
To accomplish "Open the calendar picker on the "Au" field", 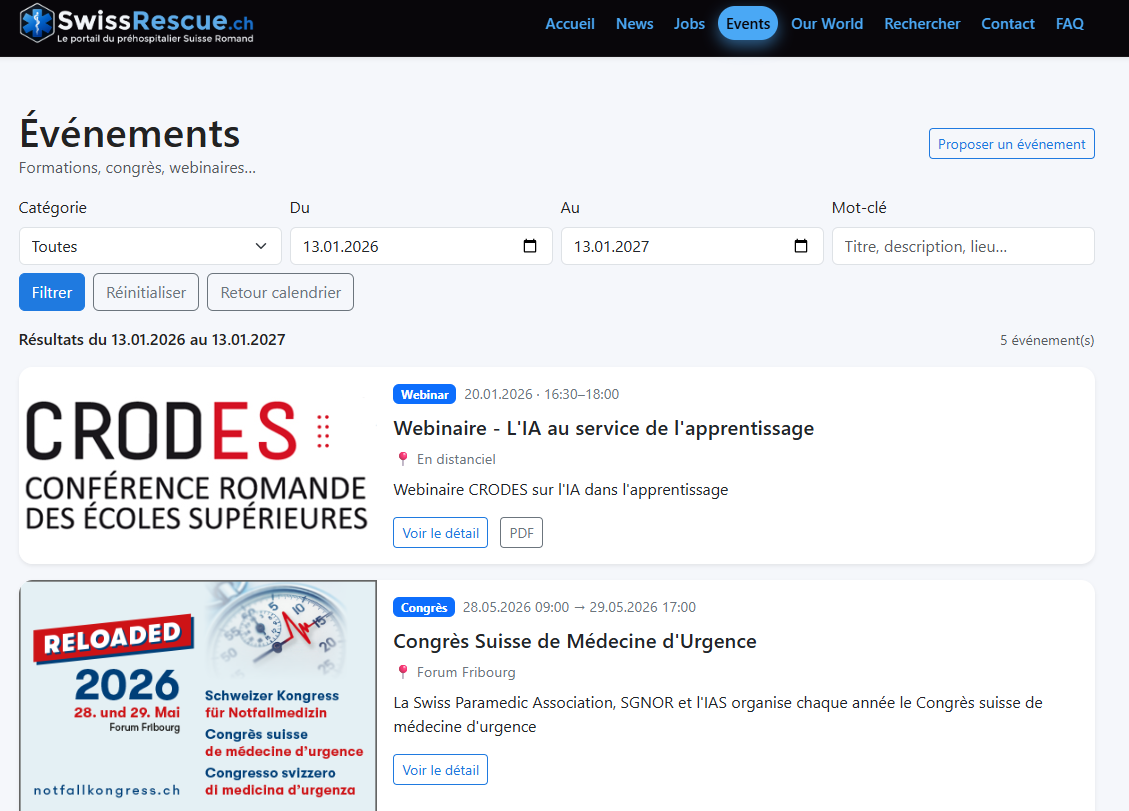I will (x=801, y=245).
